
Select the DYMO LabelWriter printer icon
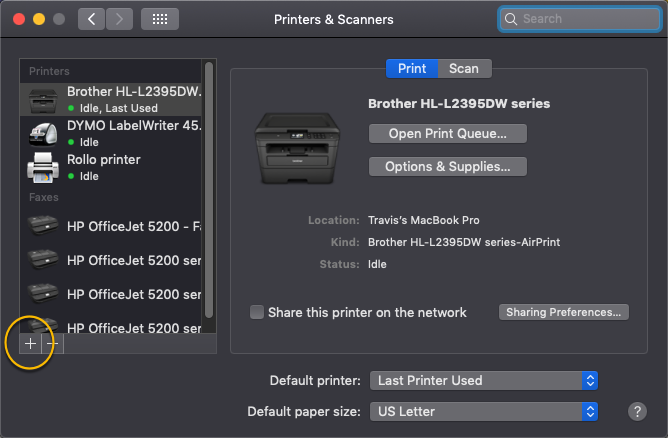(43, 133)
